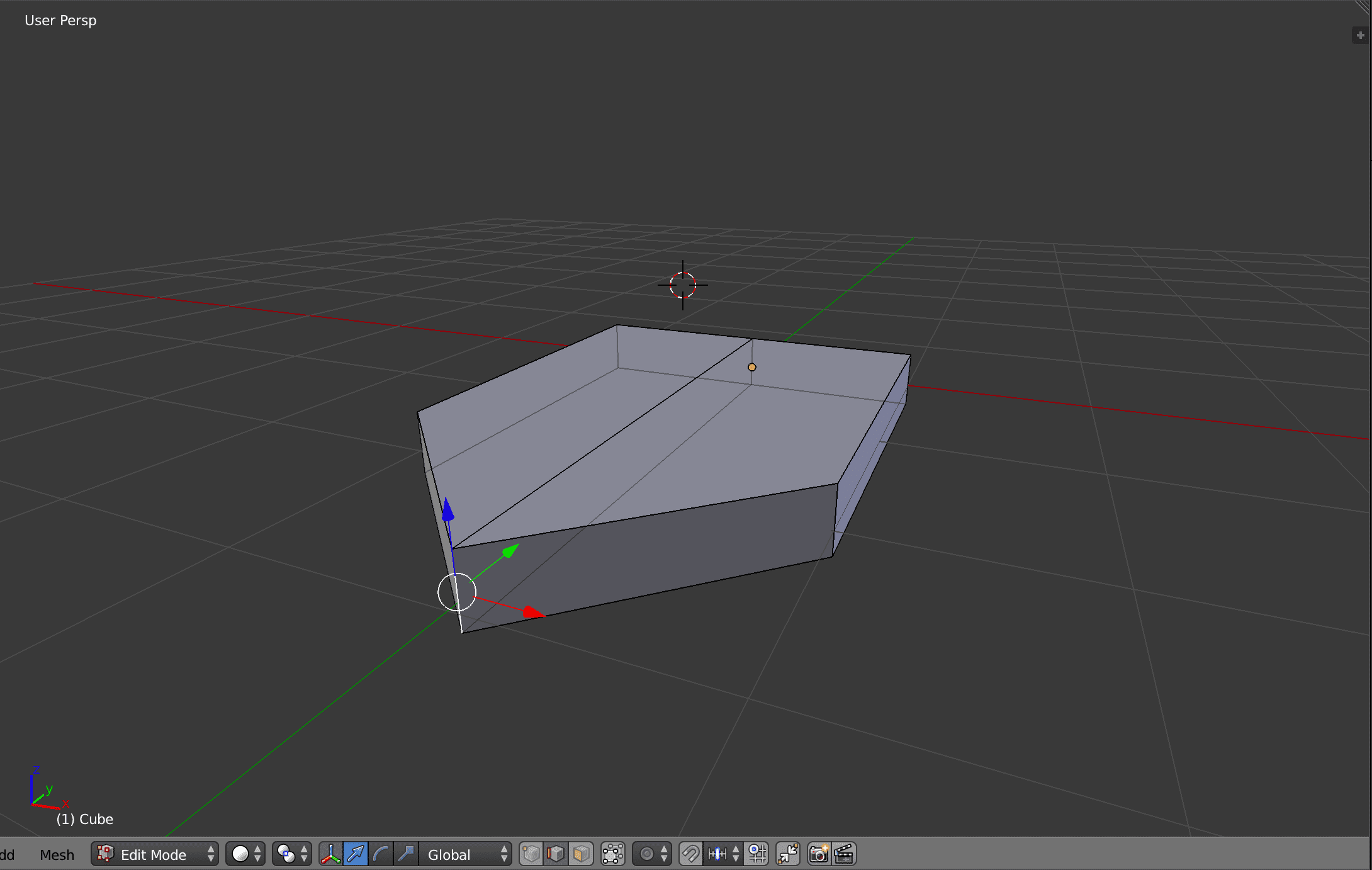1372x870 pixels.
Task: Toggle automerge editing icon
Action: pos(788,854)
